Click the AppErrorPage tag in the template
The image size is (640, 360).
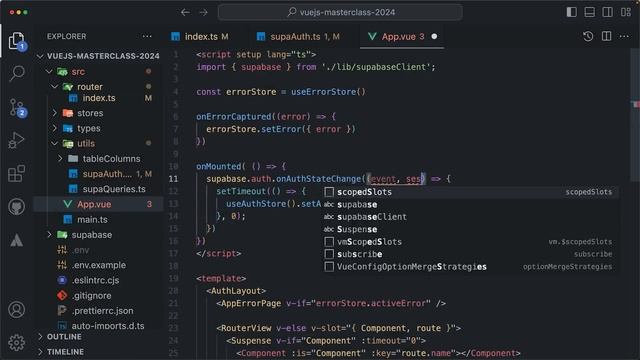(251, 303)
